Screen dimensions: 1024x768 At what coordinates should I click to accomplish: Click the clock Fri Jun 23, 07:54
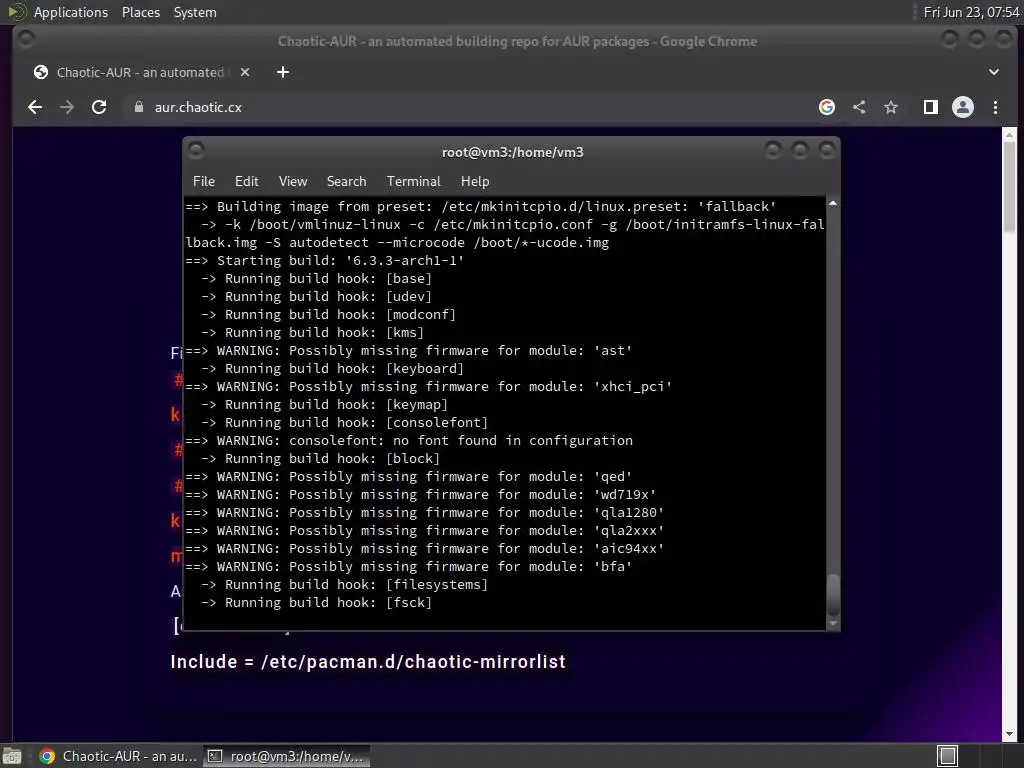tap(971, 12)
